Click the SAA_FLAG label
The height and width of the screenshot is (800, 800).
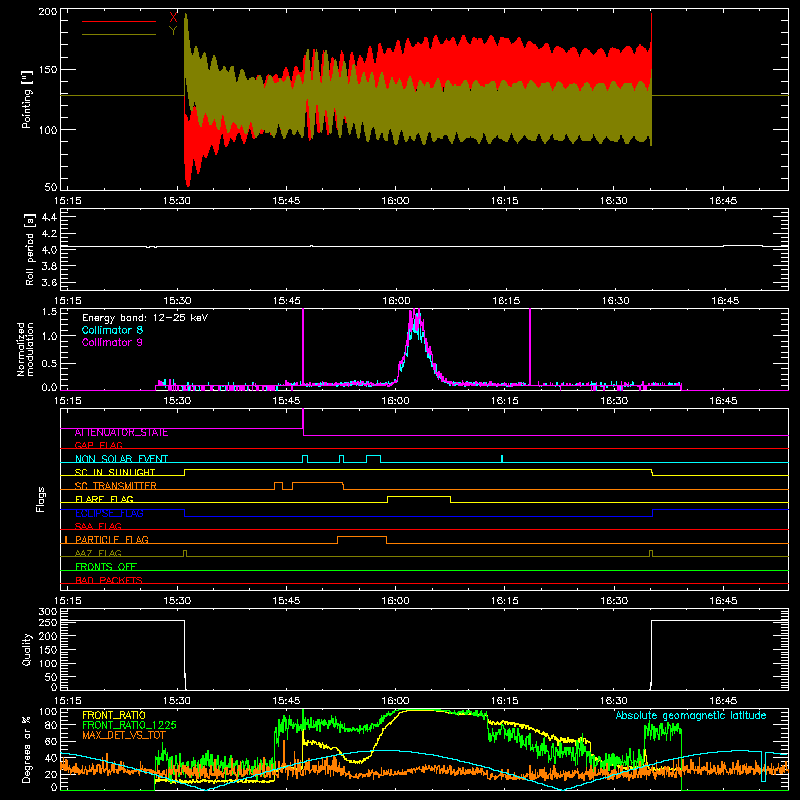pyautogui.click(x=98, y=526)
